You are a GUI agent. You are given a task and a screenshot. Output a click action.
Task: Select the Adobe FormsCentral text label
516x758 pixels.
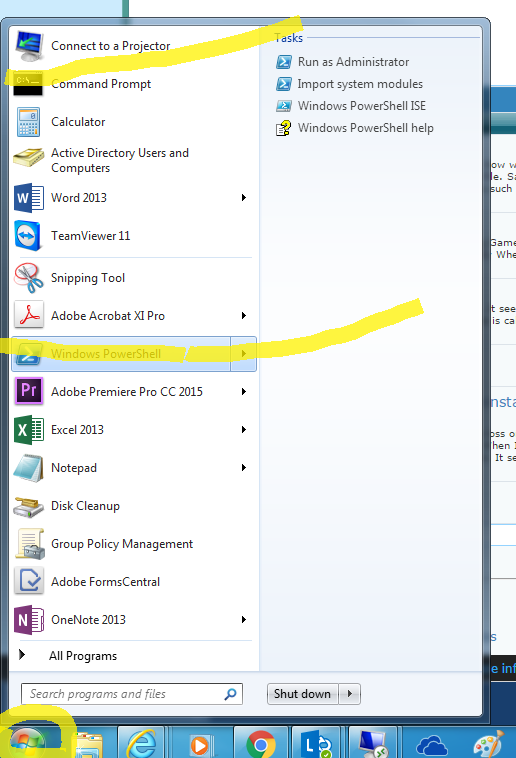click(105, 582)
